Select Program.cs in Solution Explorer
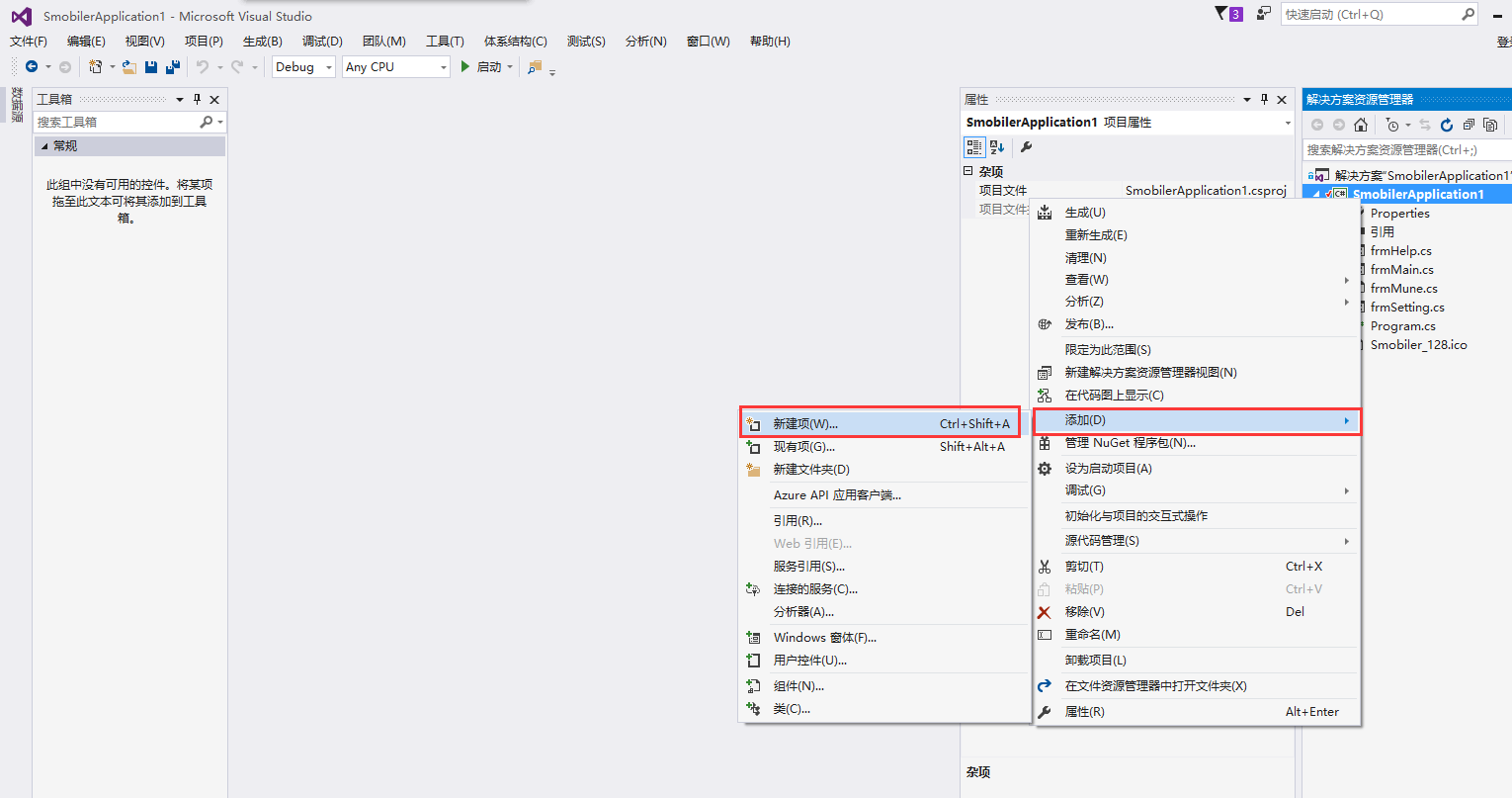The height and width of the screenshot is (798, 1512). pos(1402,326)
